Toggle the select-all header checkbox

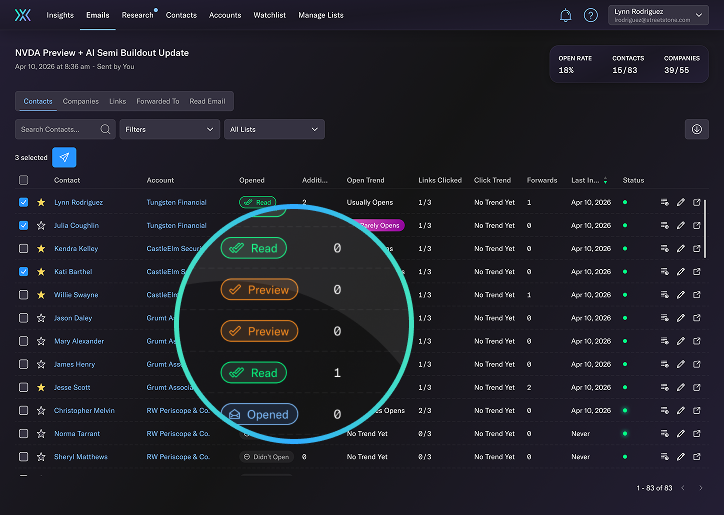coord(23,180)
